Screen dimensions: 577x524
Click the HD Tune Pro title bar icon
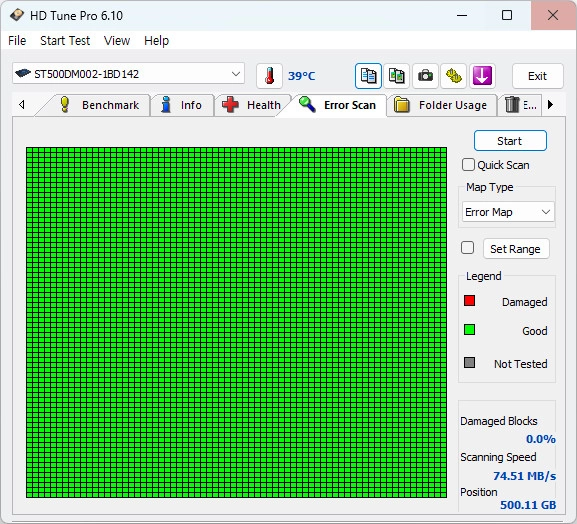point(17,15)
